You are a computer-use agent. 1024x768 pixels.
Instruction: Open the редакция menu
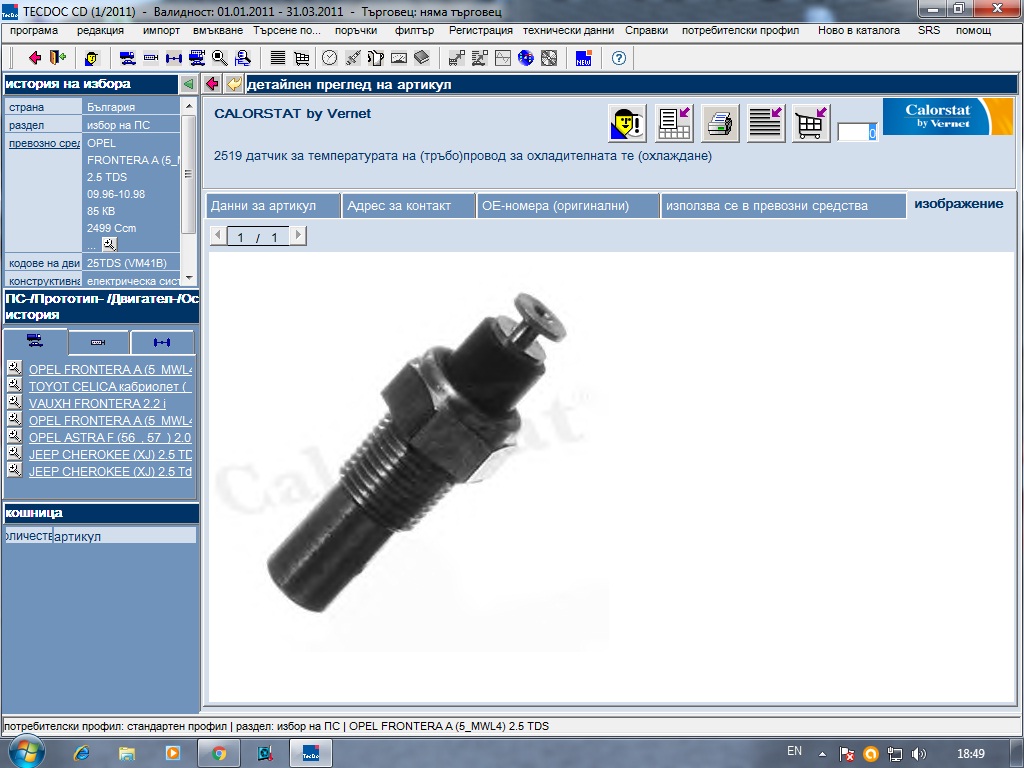(x=100, y=30)
